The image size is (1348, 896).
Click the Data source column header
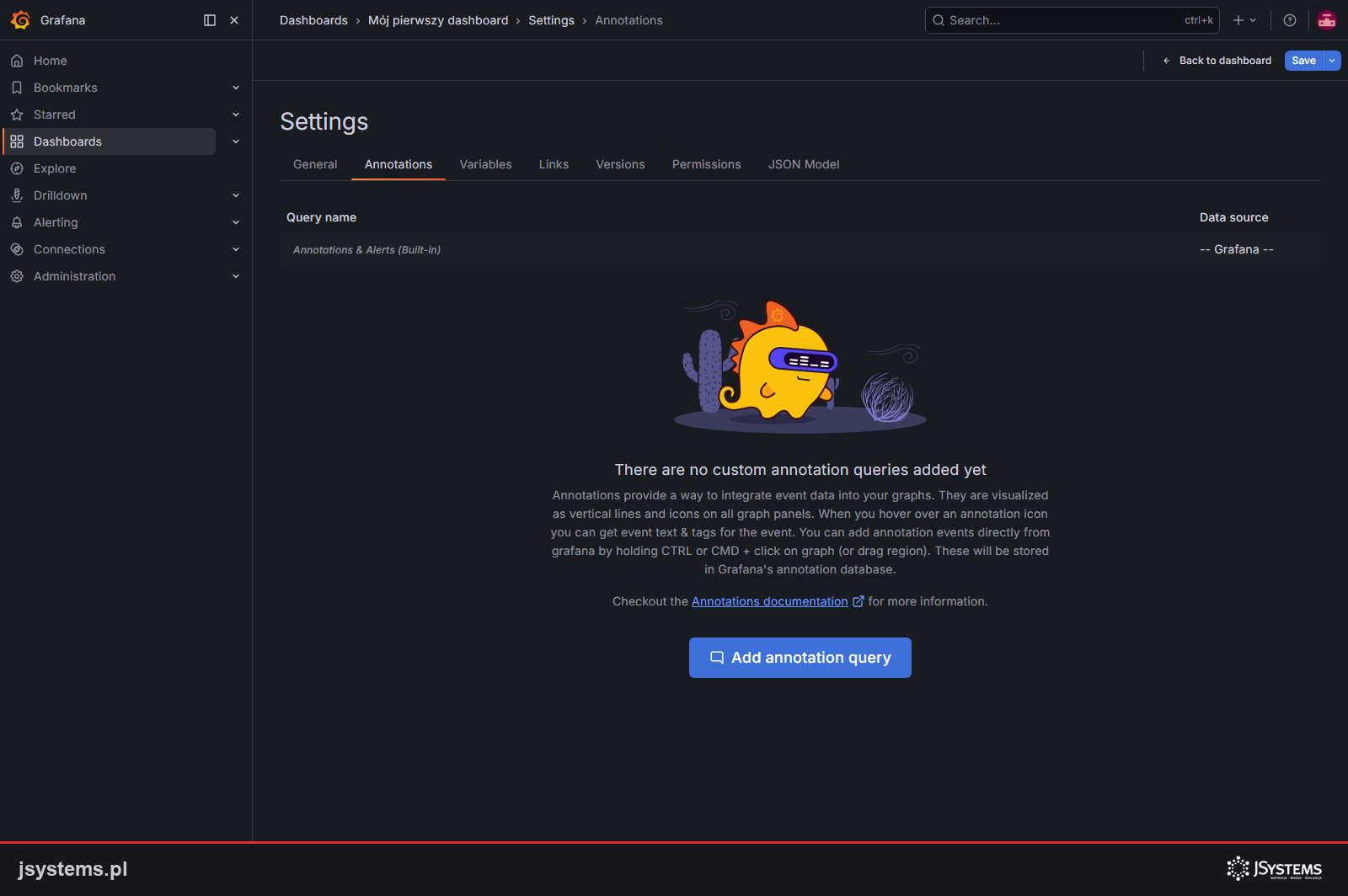pyautogui.click(x=1233, y=217)
